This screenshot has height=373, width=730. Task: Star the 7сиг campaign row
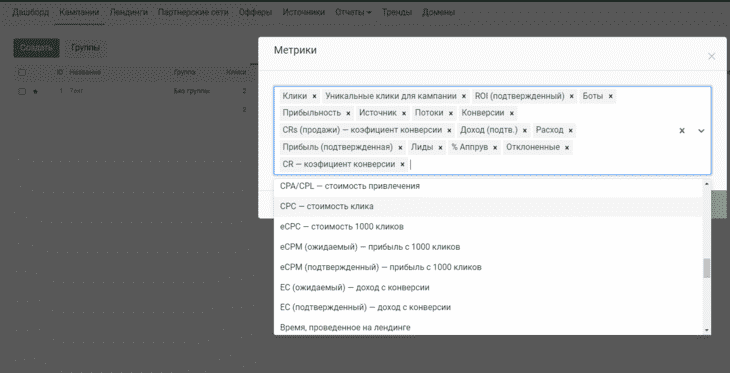[35, 92]
